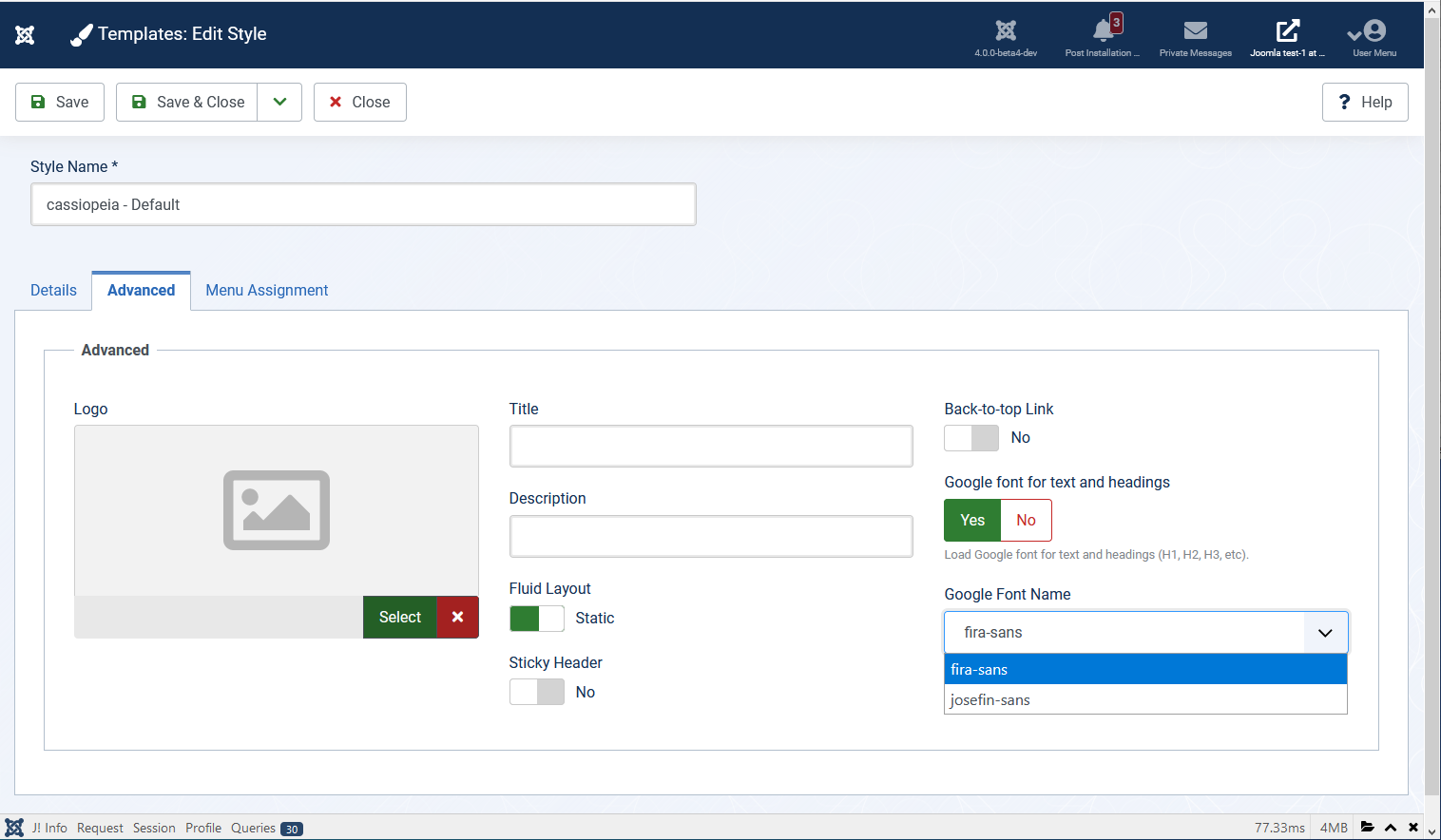Click the page vertical scrollbar

coord(1432,407)
